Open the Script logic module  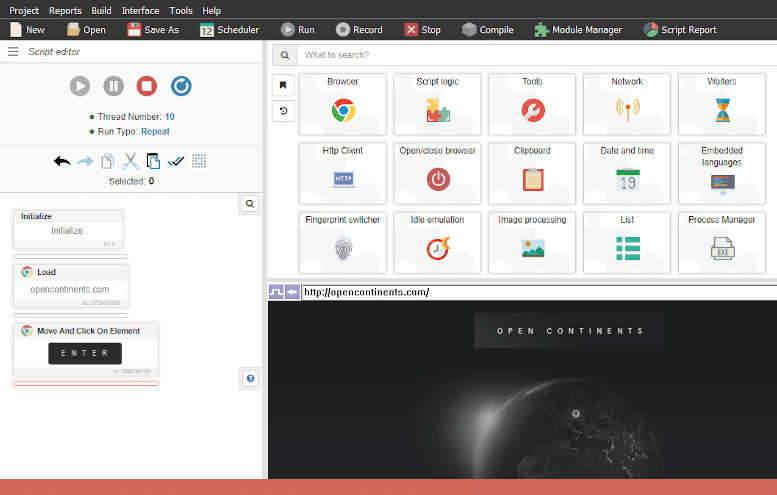pyautogui.click(x=437, y=104)
